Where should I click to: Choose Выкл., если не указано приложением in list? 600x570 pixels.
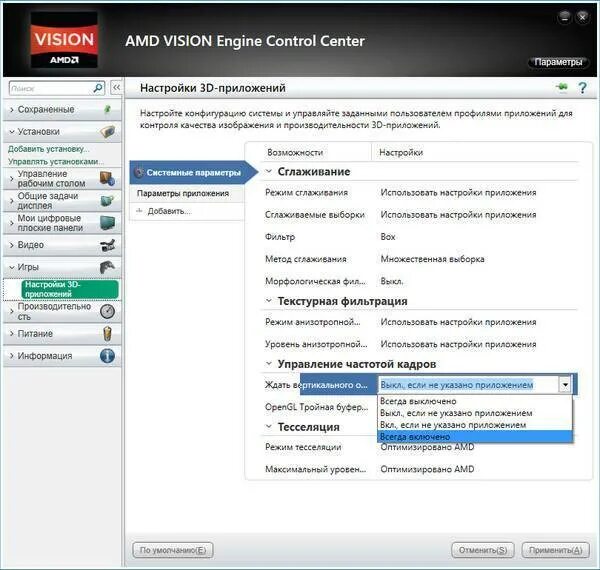tap(474, 413)
